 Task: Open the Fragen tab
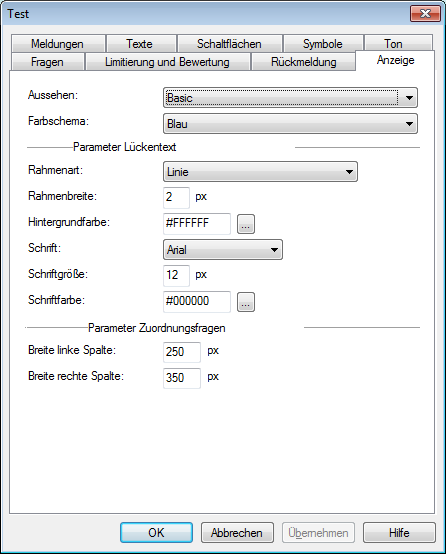48,62
